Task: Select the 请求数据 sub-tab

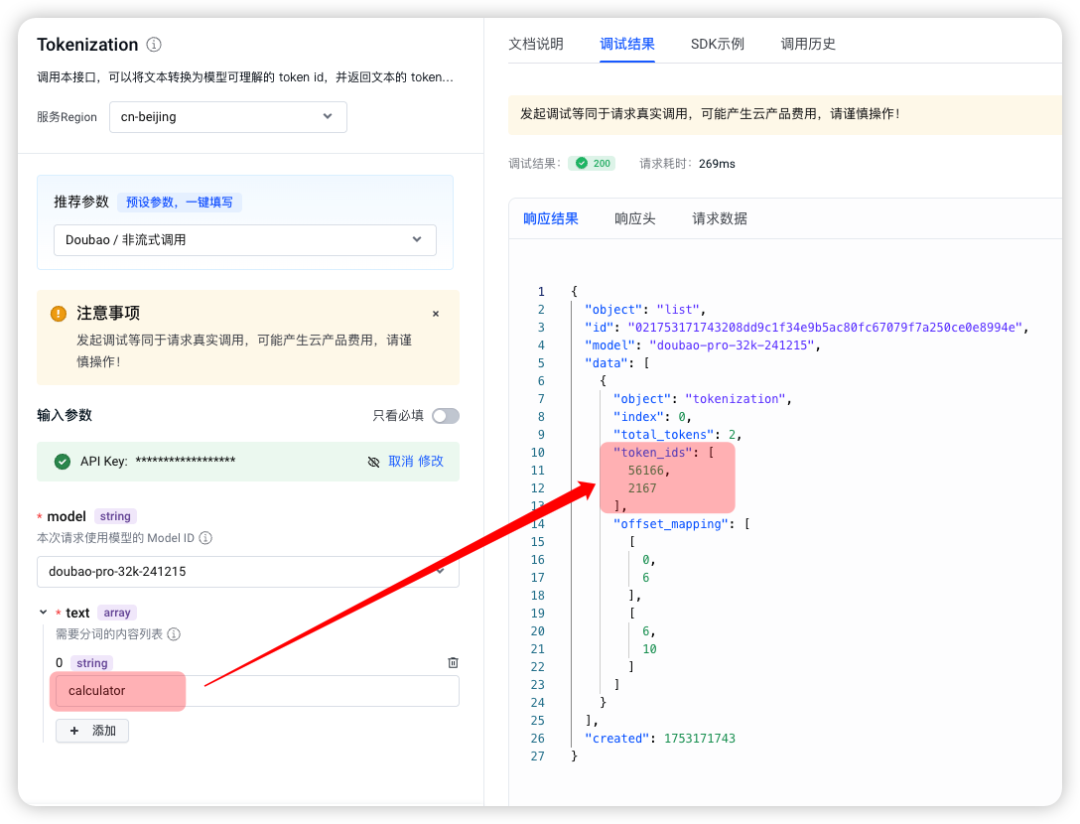Action: coord(719,219)
